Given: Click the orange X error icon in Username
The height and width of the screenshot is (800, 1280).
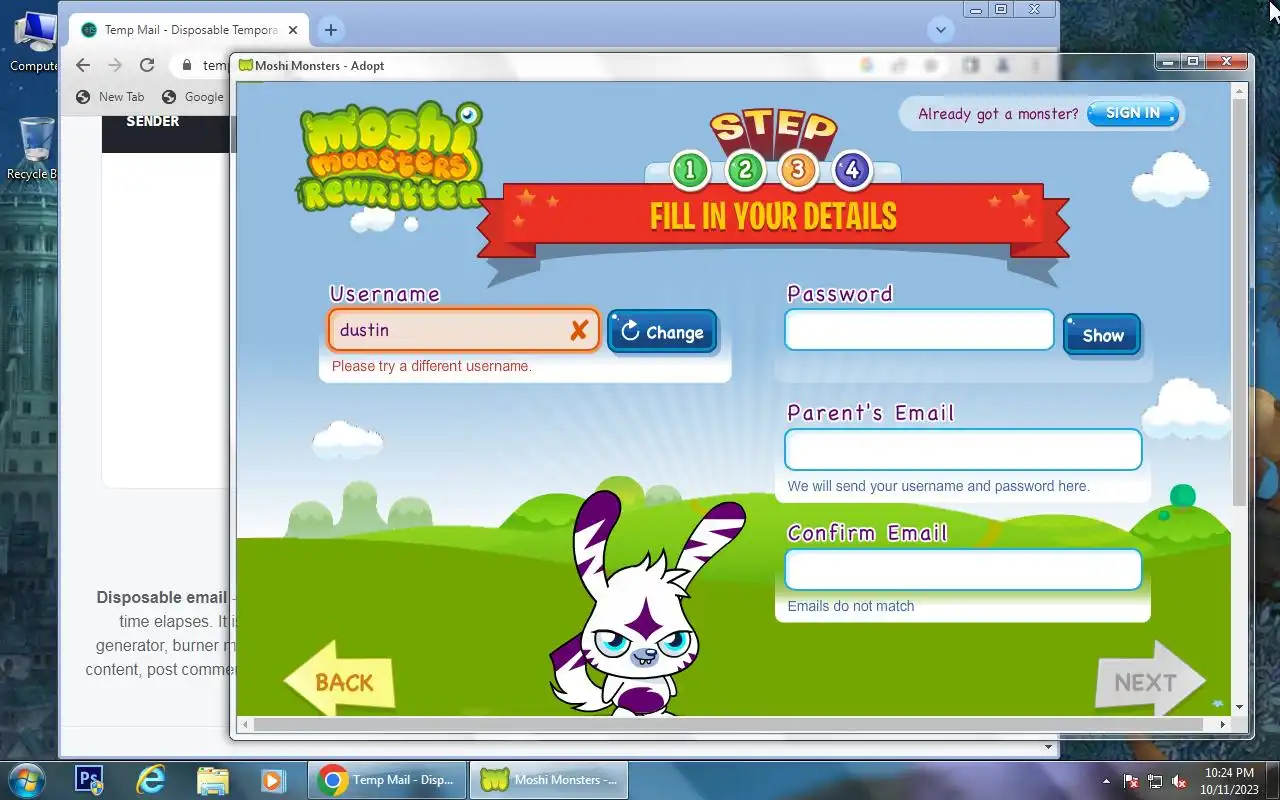Looking at the screenshot, I should [x=578, y=331].
